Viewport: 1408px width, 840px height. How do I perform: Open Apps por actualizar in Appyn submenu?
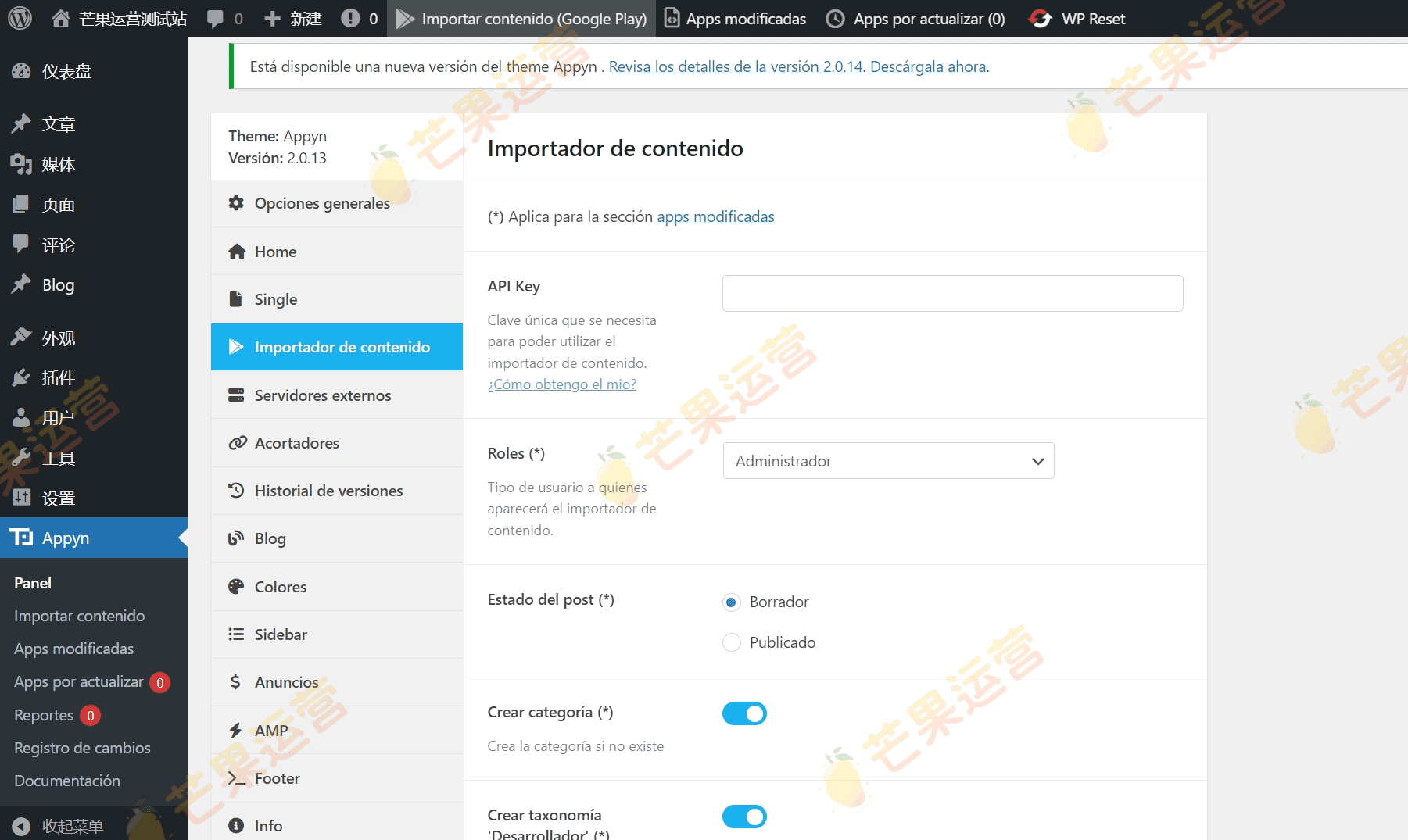(x=79, y=681)
